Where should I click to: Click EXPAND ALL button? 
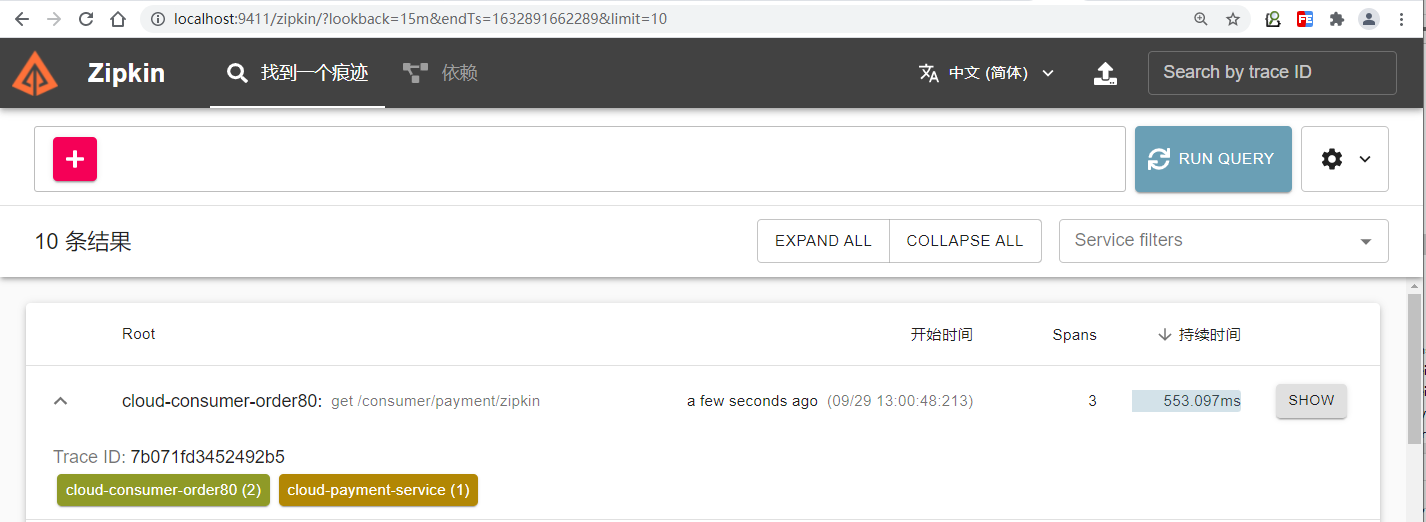click(823, 241)
